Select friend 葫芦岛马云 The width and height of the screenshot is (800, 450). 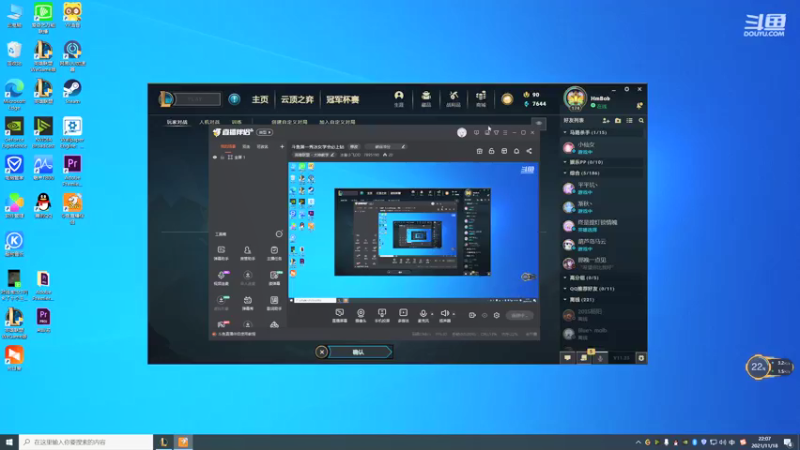[x=602, y=245]
